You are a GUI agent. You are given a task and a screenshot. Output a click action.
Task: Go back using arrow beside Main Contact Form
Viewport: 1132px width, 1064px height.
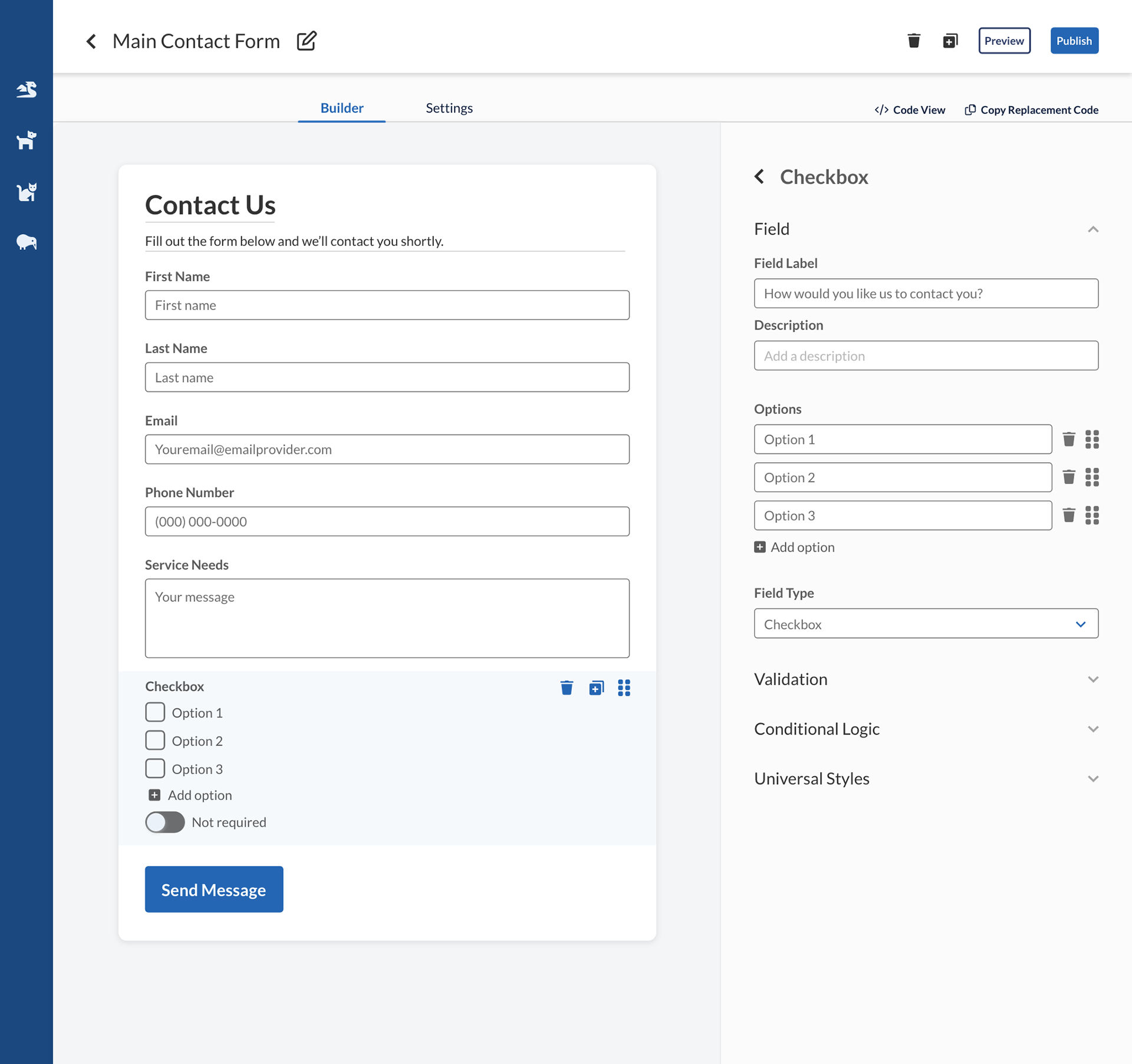(91, 41)
